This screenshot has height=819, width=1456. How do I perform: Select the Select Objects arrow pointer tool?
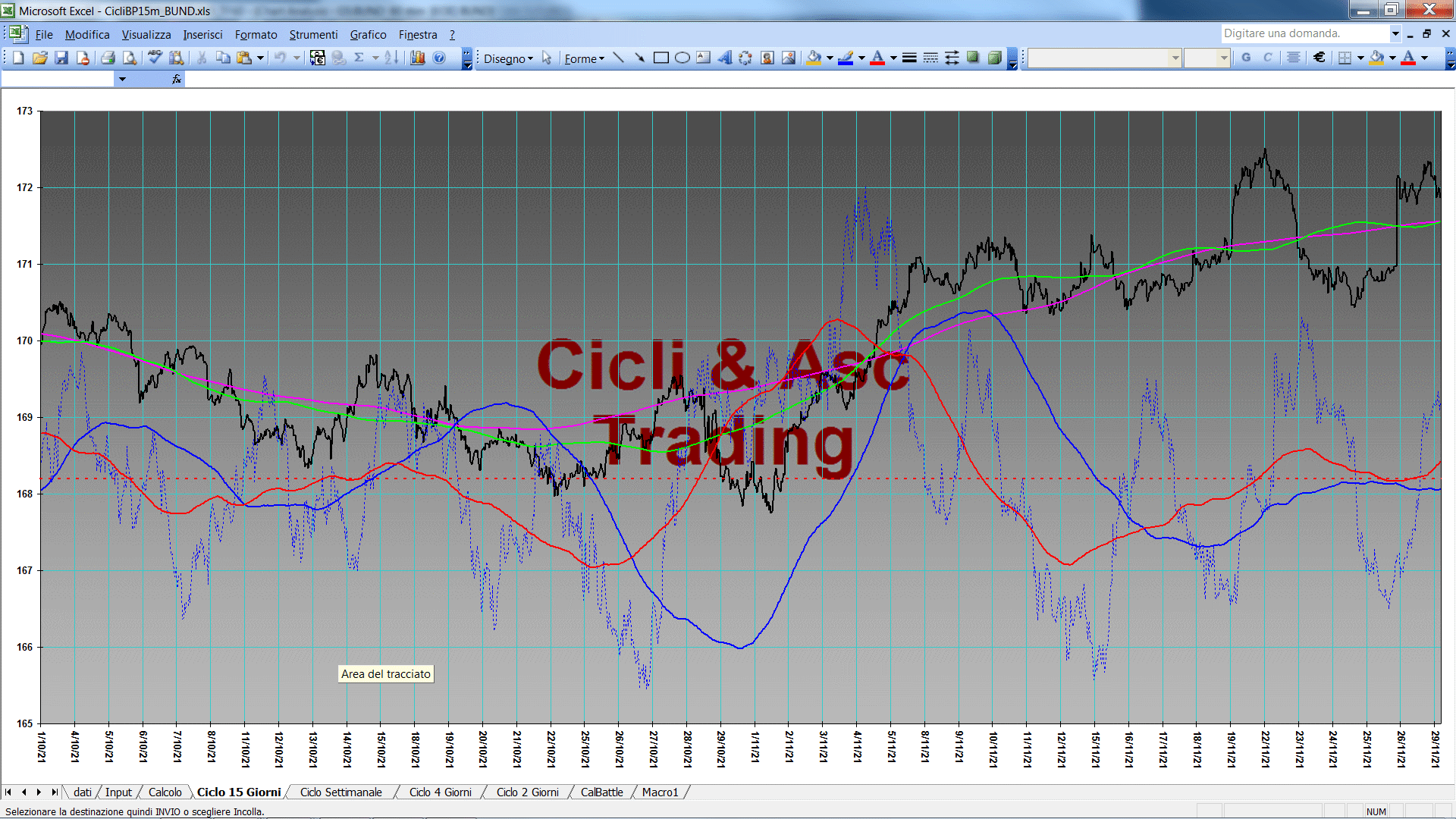tap(547, 58)
